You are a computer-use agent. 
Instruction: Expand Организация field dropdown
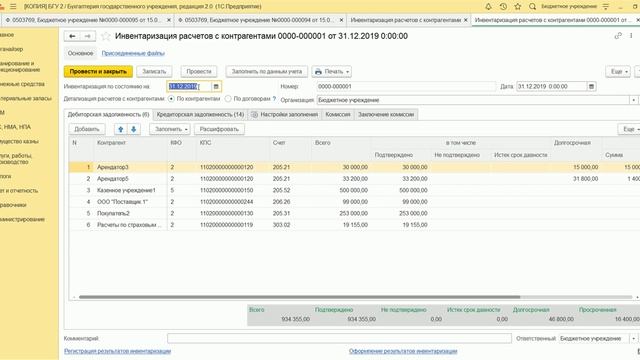[x=633, y=100]
